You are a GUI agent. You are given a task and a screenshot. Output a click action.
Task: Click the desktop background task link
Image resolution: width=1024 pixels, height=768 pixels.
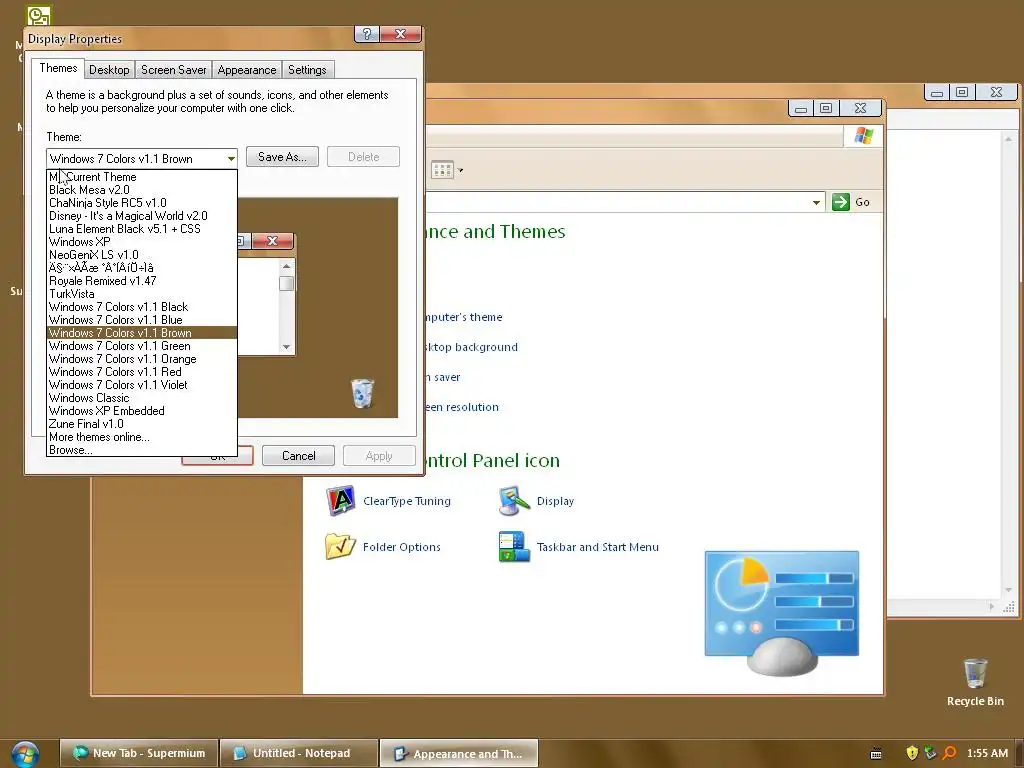[472, 347]
